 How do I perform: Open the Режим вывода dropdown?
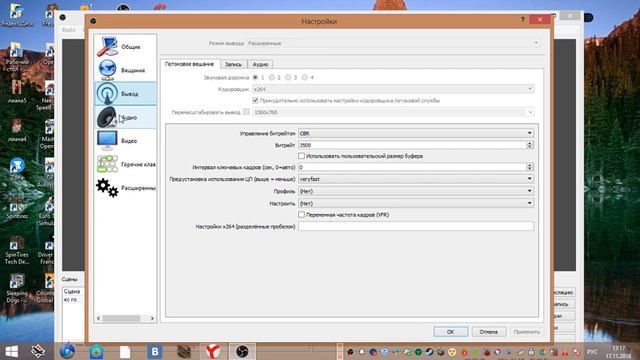(394, 43)
